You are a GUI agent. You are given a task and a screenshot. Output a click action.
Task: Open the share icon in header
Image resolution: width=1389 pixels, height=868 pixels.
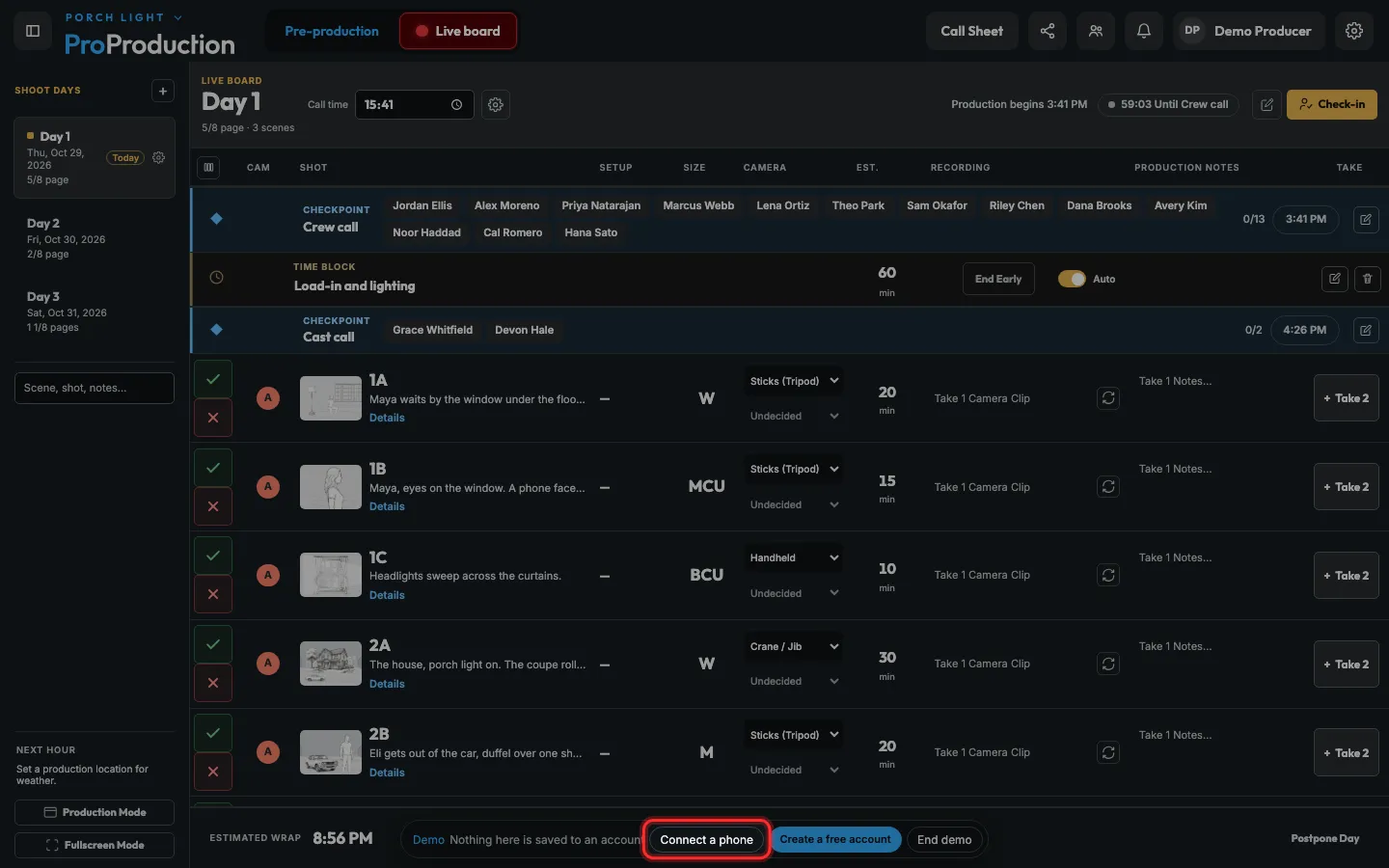click(1047, 31)
